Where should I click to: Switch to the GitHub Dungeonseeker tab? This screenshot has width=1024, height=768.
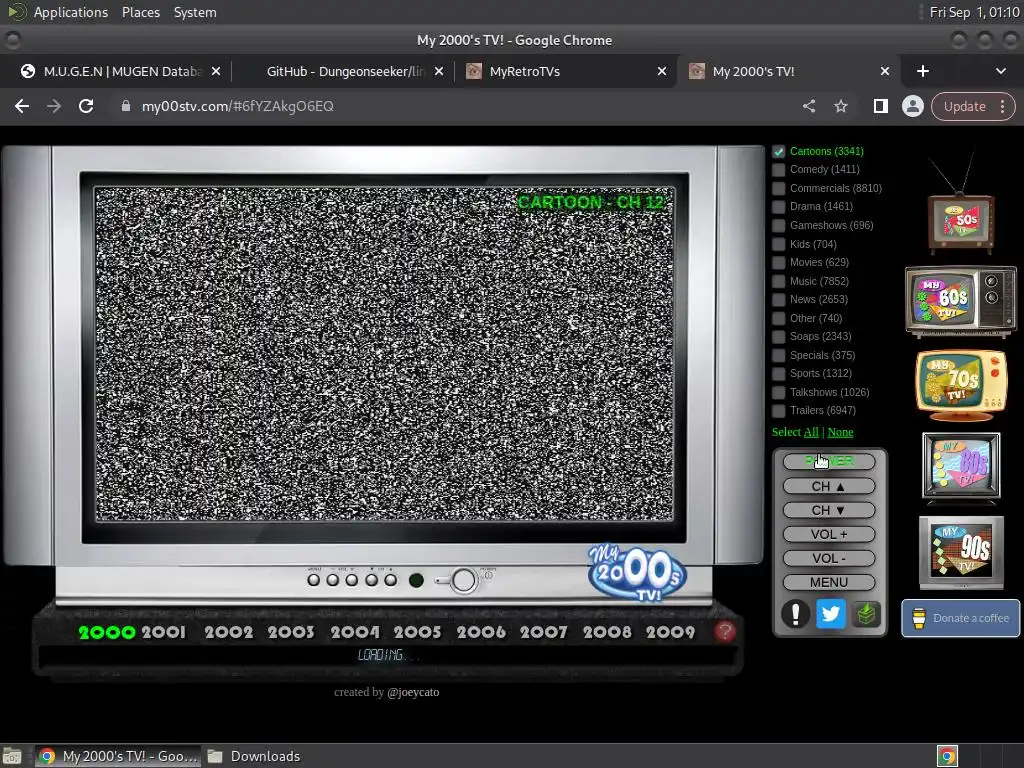[345, 71]
